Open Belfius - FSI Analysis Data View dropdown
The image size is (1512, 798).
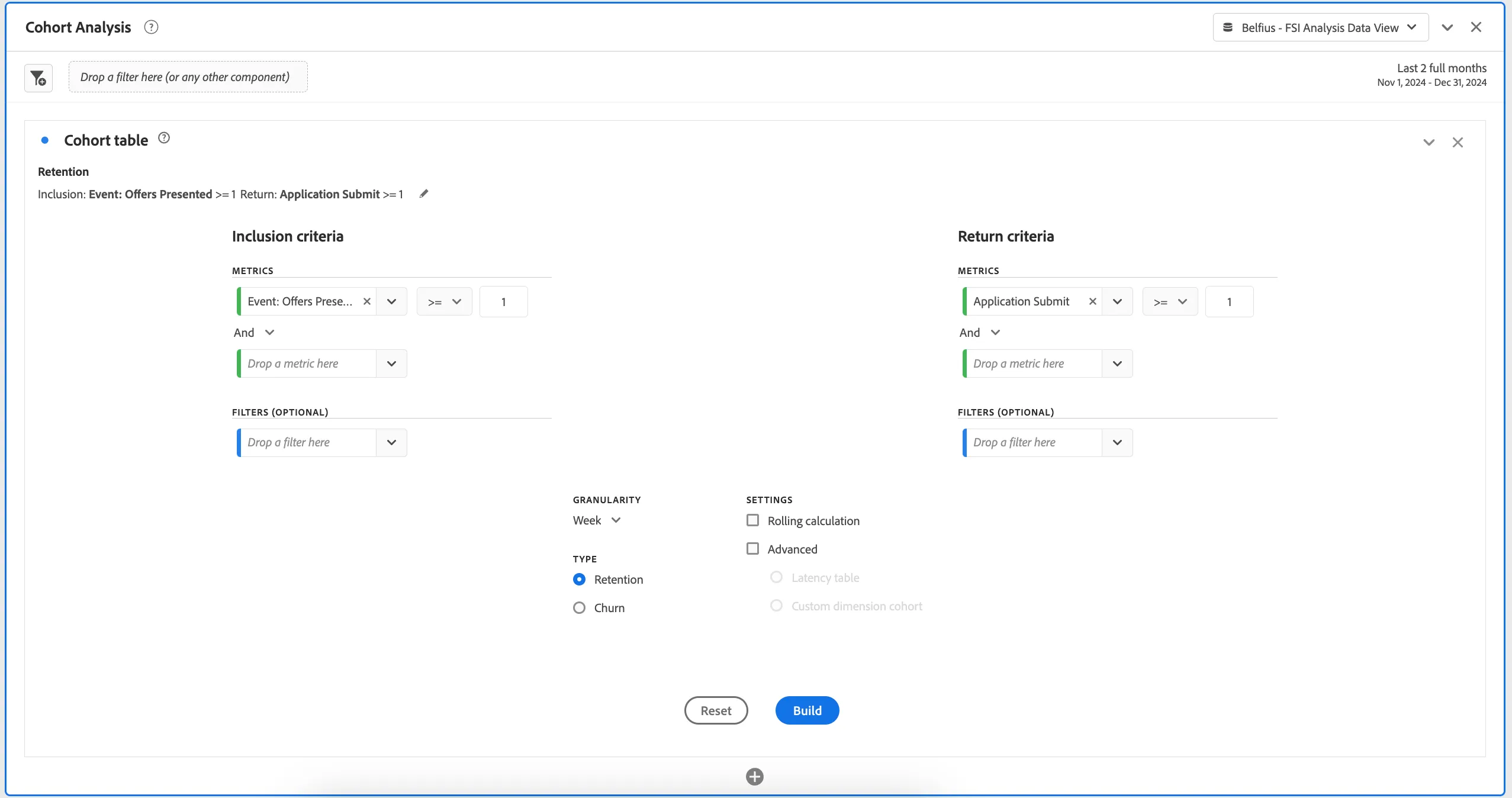[1321, 27]
